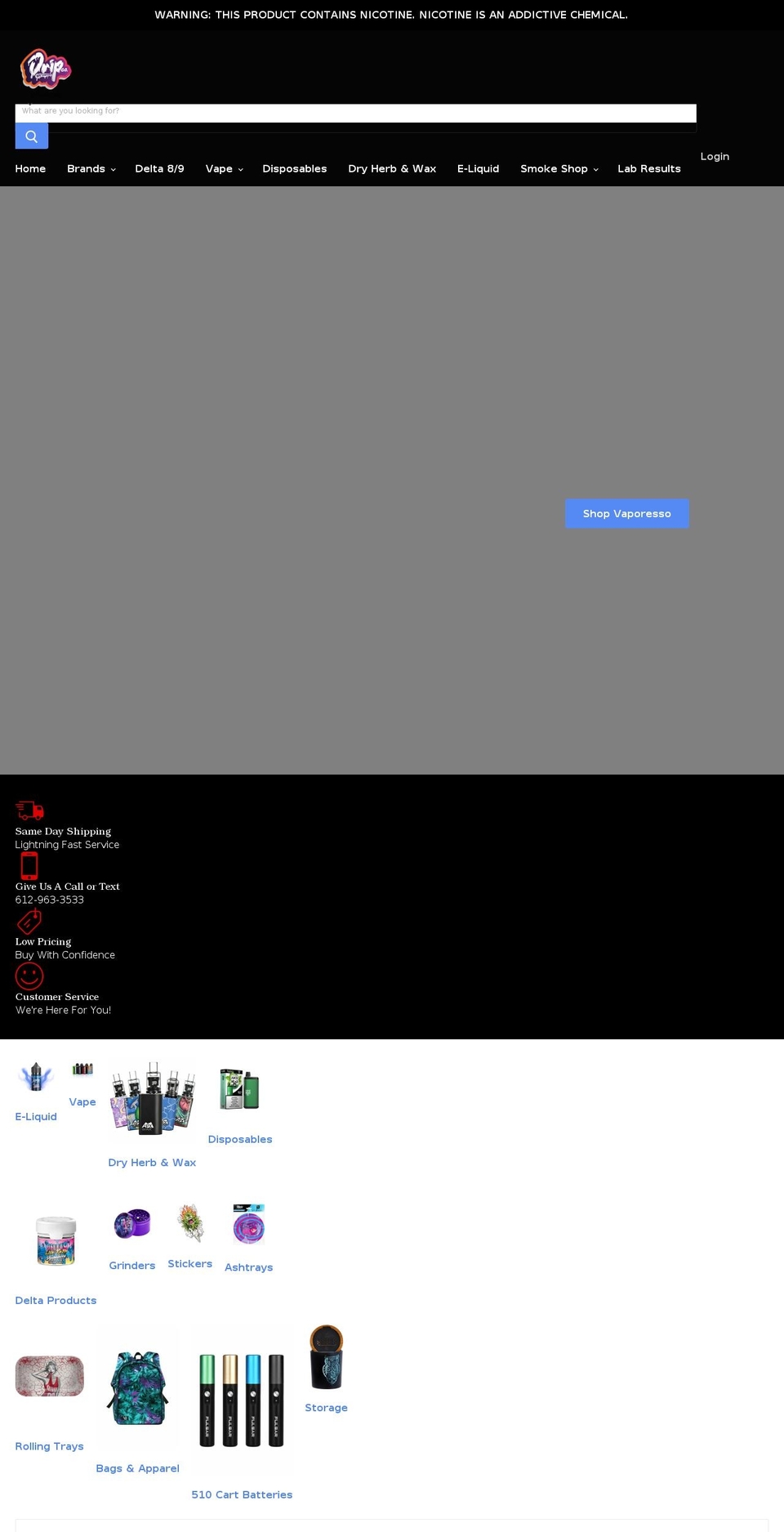
Task: Open the Vape category text link
Action: [x=82, y=1102]
